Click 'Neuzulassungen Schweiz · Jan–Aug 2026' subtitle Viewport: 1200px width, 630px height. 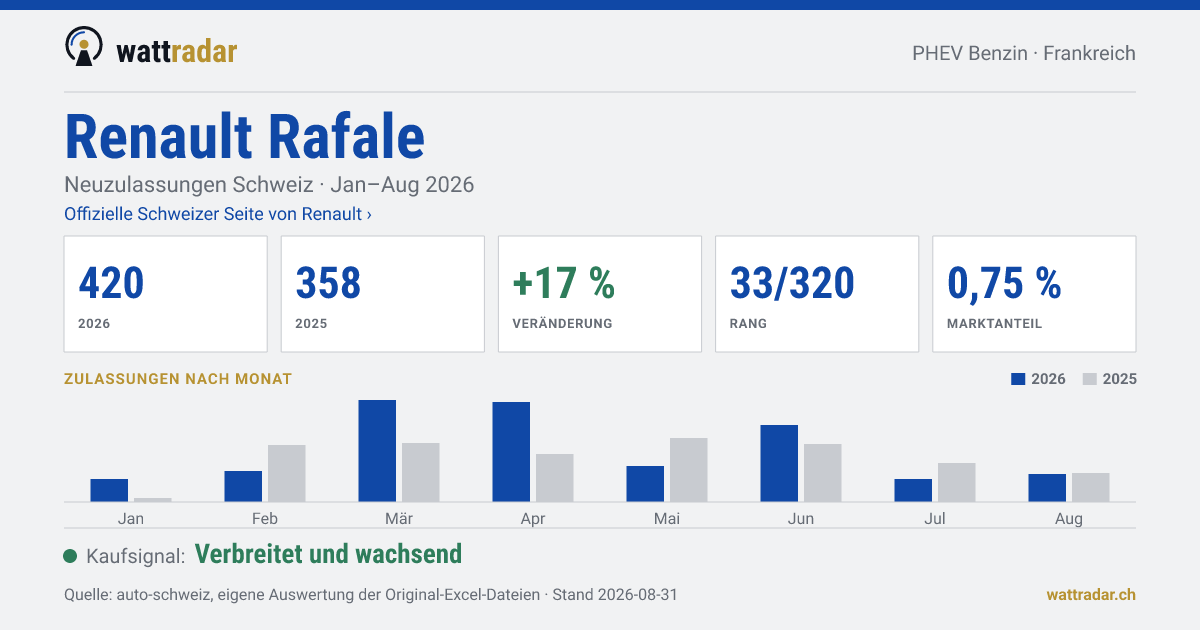pyautogui.click(x=269, y=185)
